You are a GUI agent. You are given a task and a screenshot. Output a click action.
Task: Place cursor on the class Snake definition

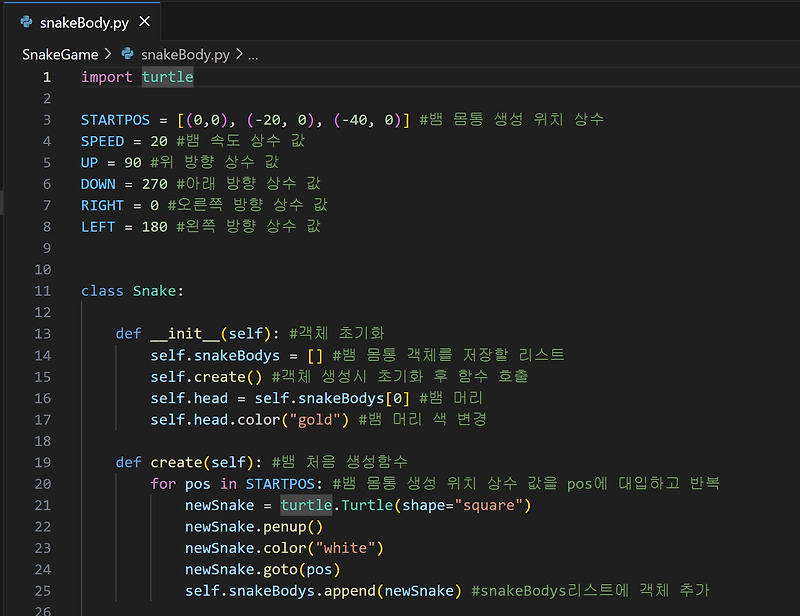[x=127, y=290]
